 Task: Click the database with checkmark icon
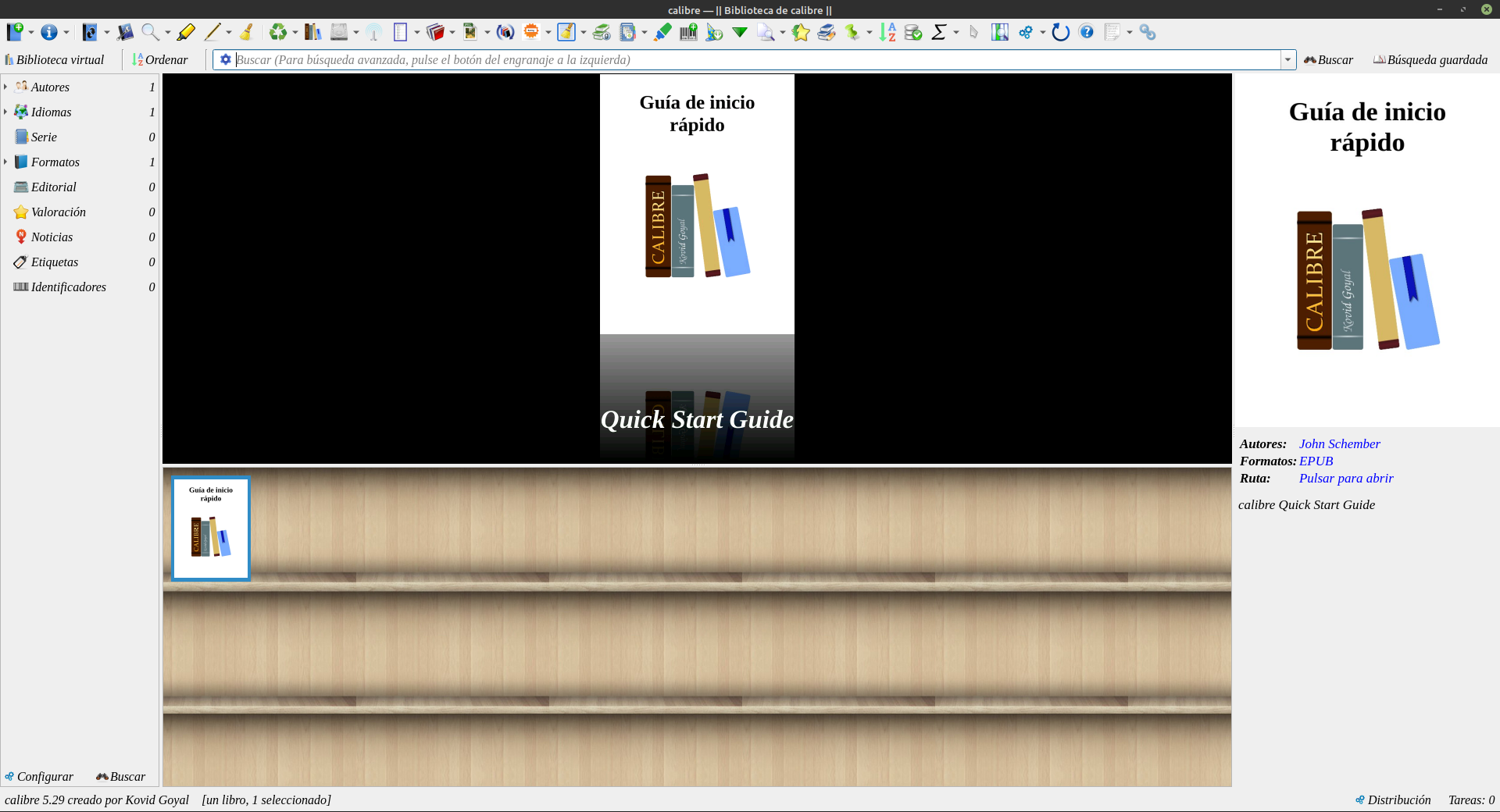tap(913, 32)
